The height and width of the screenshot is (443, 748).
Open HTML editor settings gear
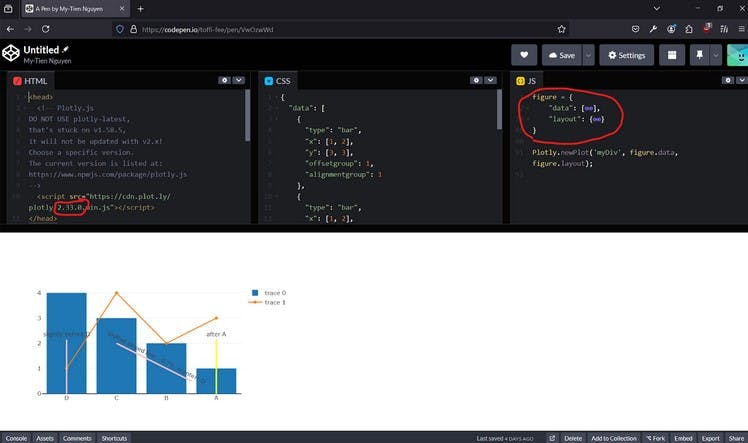tap(225, 80)
